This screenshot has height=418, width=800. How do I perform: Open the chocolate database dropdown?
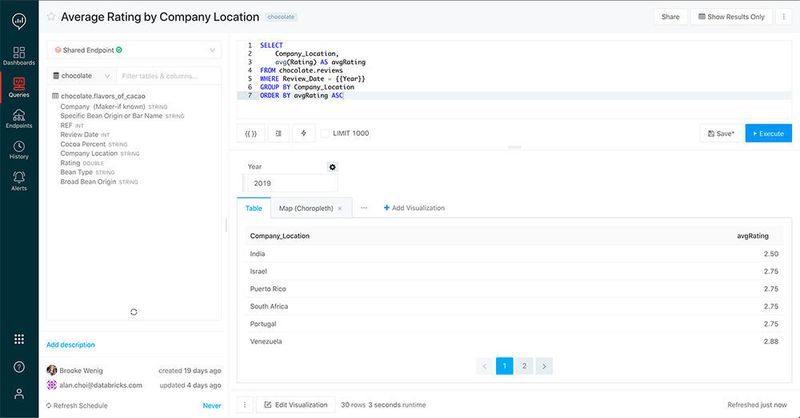[82, 76]
